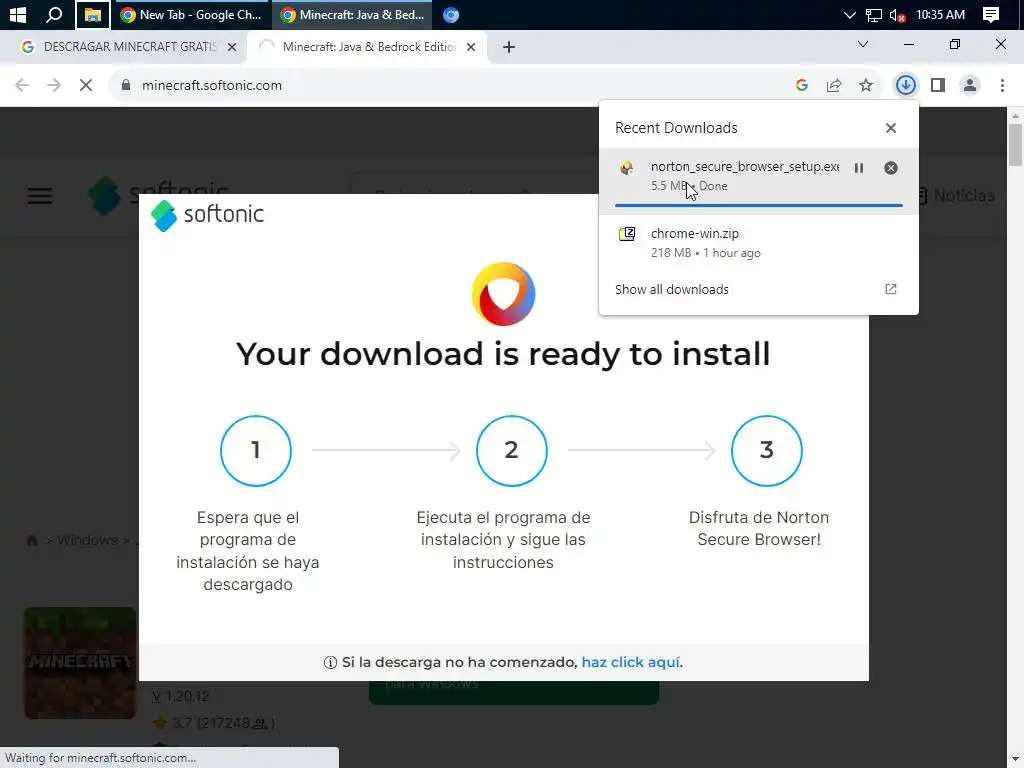Open chrome-win.zip download entry
The width and height of the screenshot is (1024, 768).
pyautogui.click(x=759, y=243)
